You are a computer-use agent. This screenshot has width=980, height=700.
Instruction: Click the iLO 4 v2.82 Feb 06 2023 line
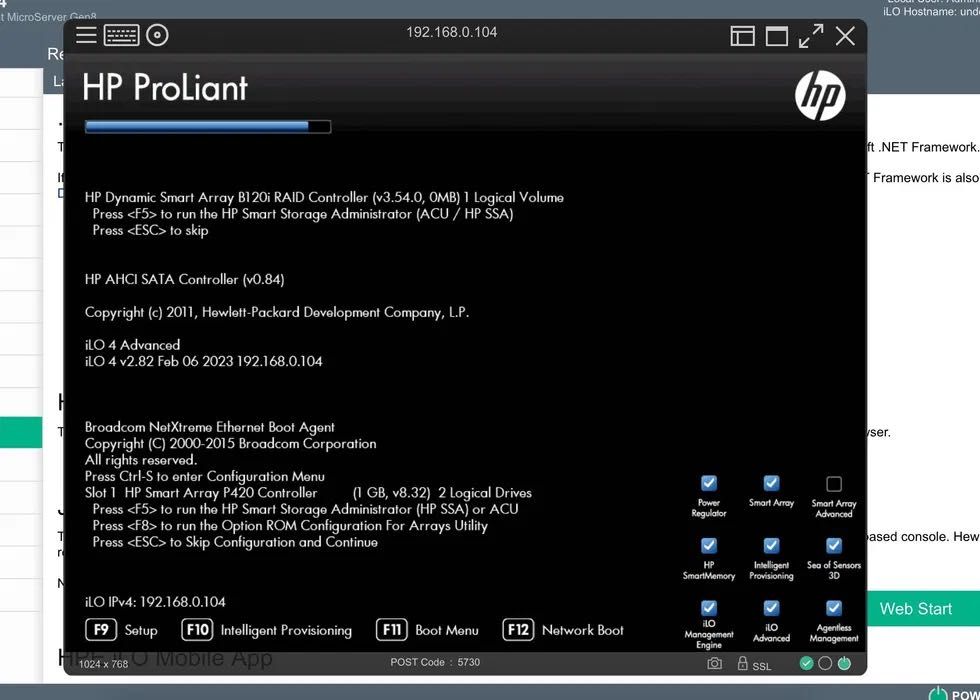[203, 361]
